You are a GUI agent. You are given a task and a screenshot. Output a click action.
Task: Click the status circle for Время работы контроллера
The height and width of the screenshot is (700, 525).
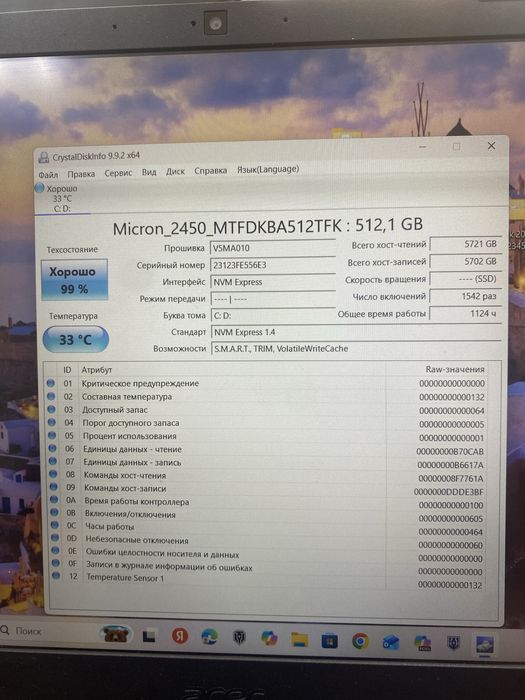[x=54, y=500]
